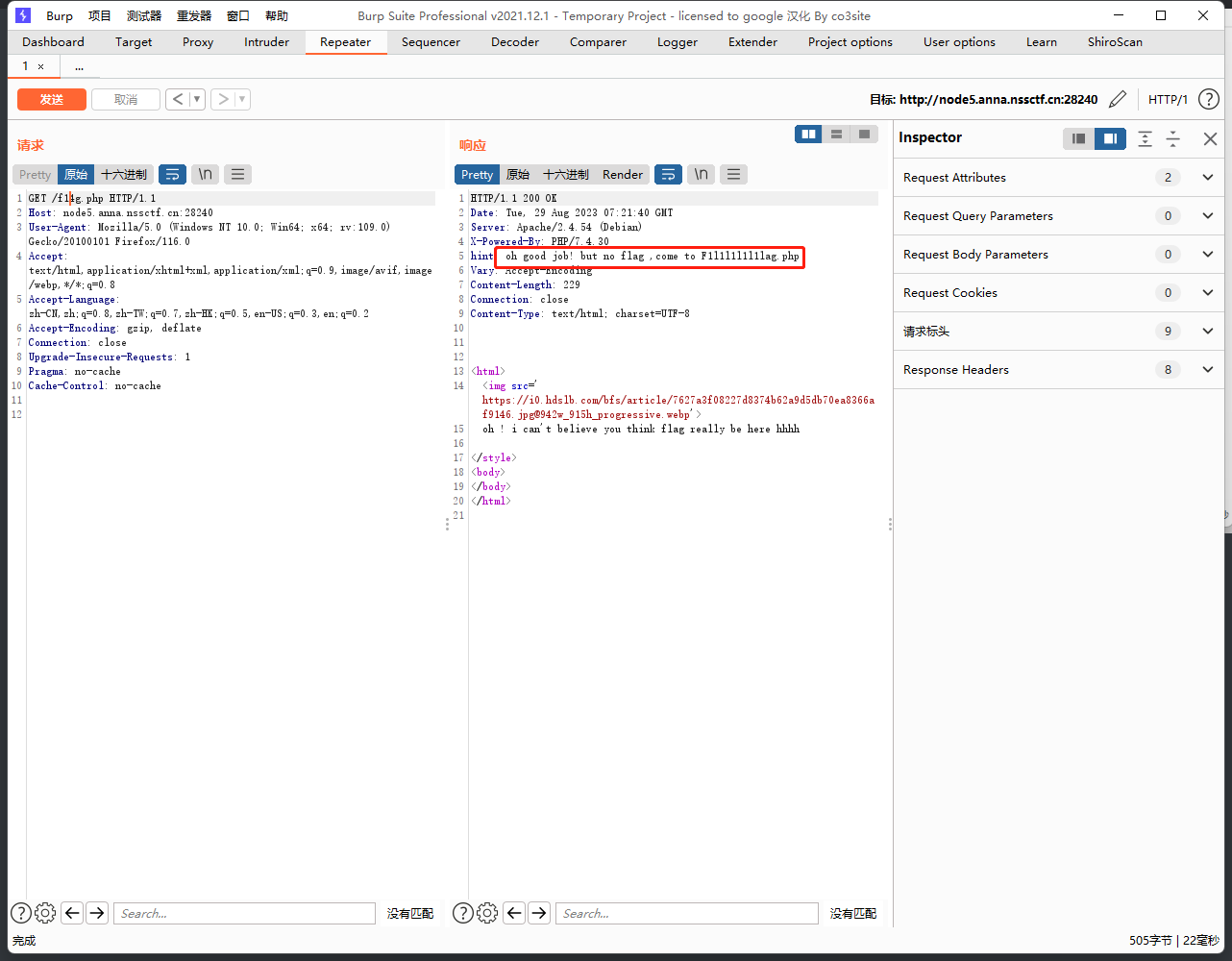Viewport: 1232px width, 961px height.
Task: Click the request search input field
Action: click(x=244, y=913)
